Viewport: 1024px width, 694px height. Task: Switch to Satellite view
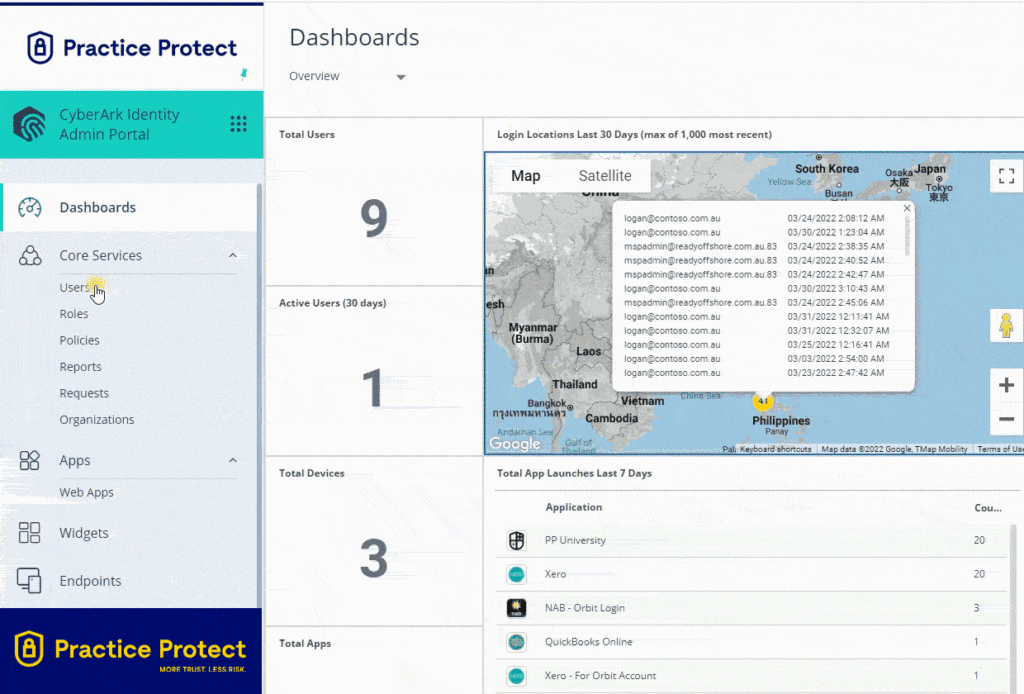pos(605,176)
